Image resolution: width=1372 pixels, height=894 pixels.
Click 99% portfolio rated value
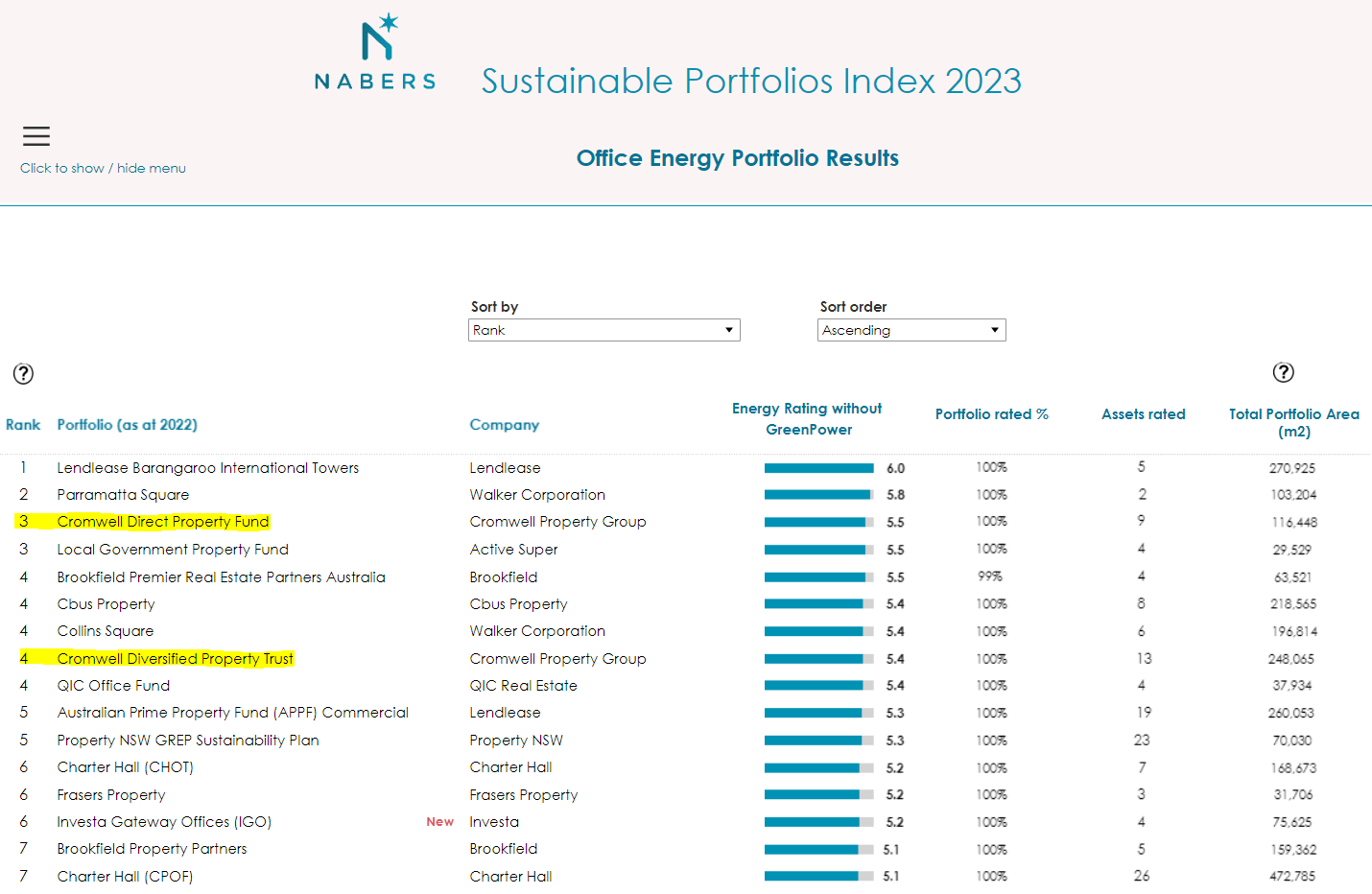click(990, 576)
